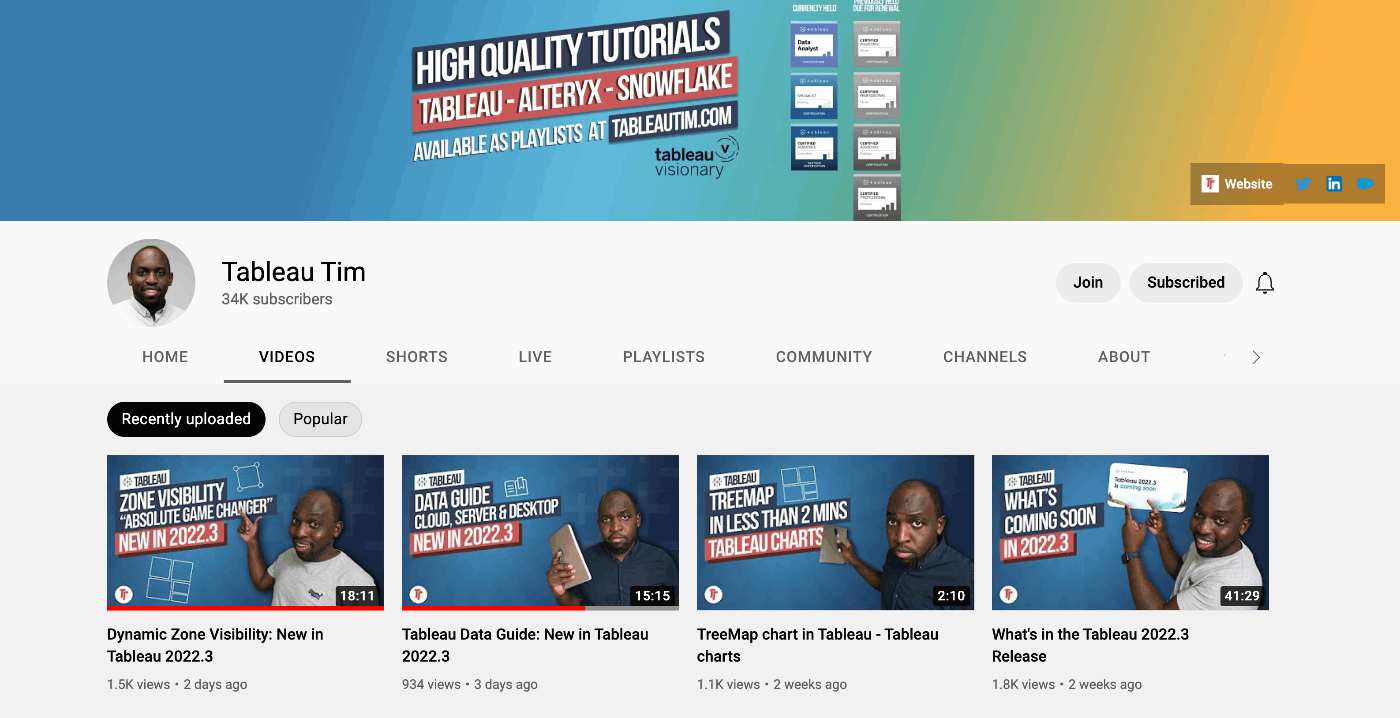Click the Join membership button
This screenshot has height=718, width=1400.
coord(1088,283)
